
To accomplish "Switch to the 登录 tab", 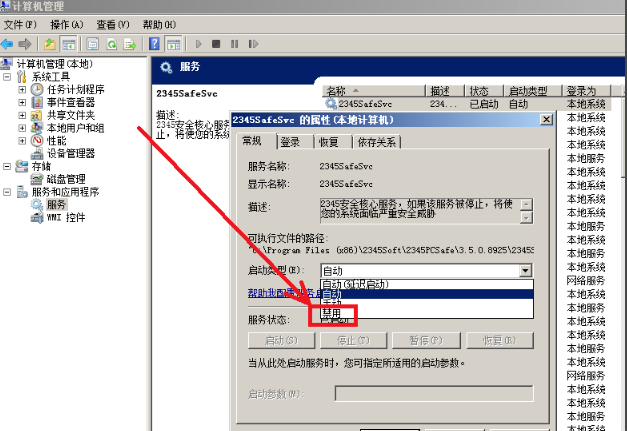I will 290,142.
